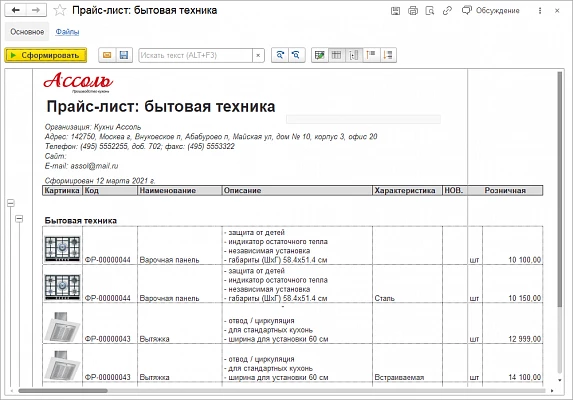Click the hob picture in the Сталь row
Screen dimensions: 573x400
(x=62, y=287)
